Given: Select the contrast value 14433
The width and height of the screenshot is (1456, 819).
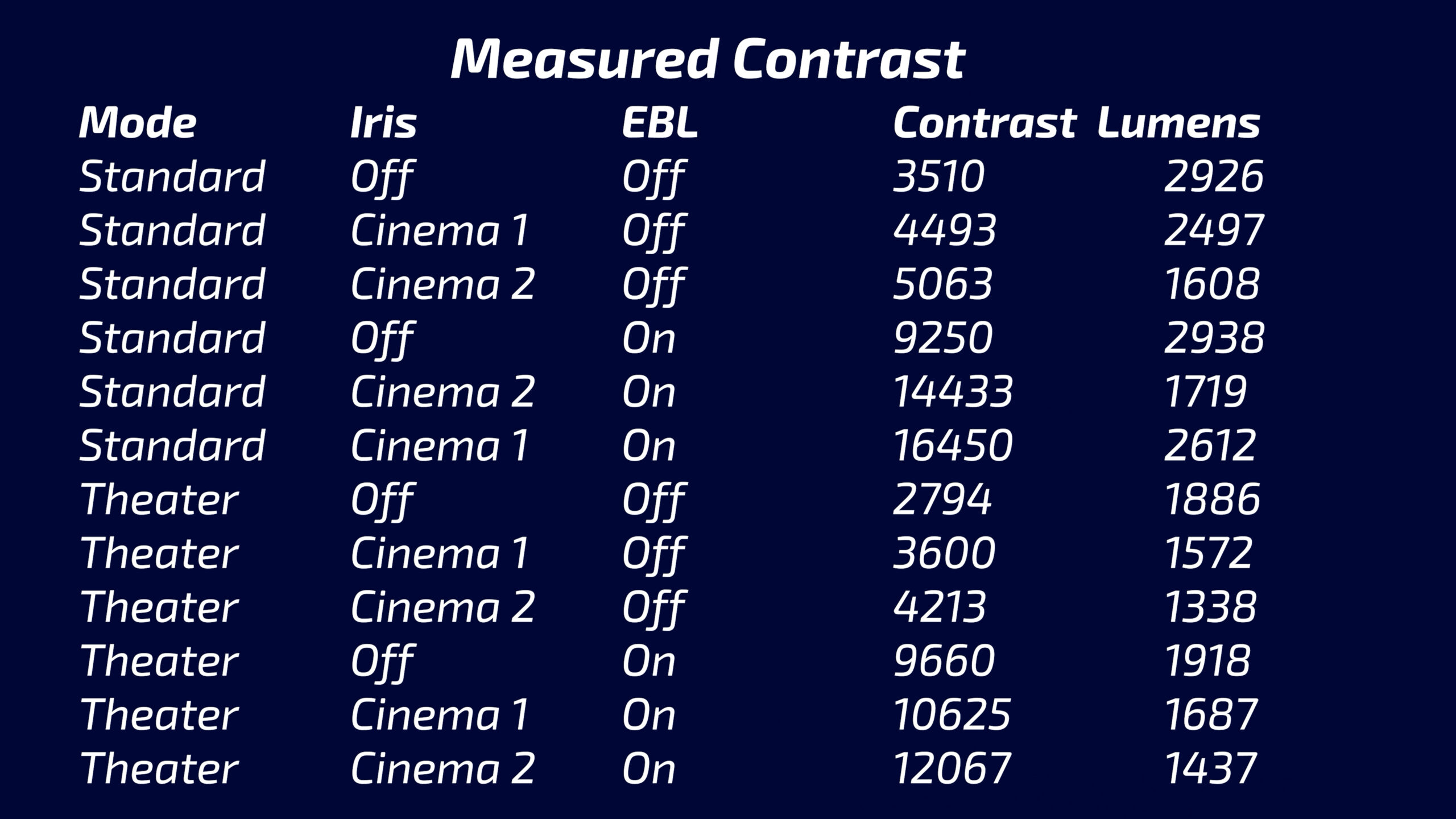Looking at the screenshot, I should (953, 392).
